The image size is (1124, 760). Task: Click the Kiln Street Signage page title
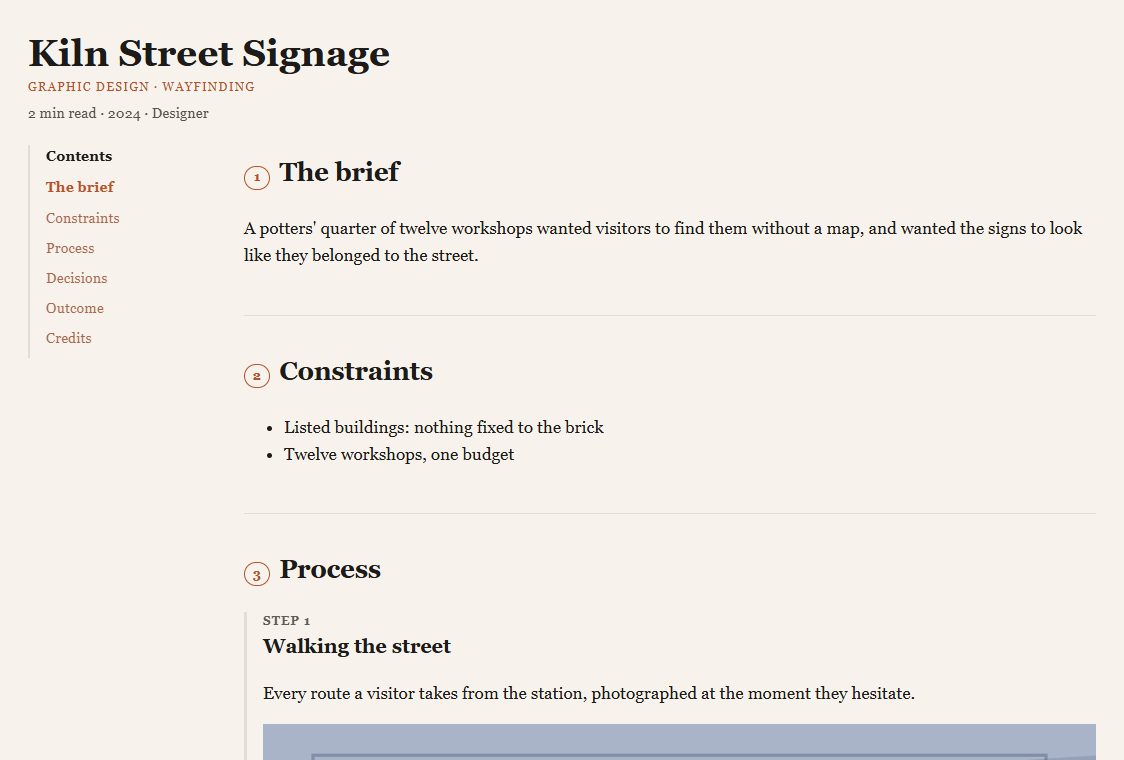click(x=209, y=53)
